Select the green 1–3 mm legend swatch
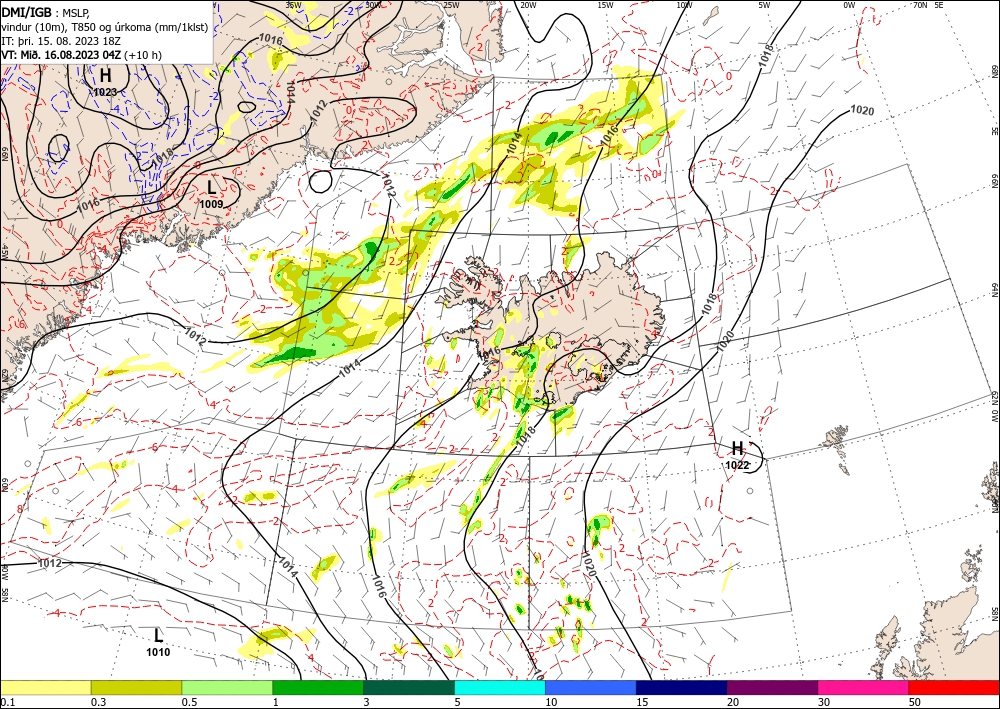Image resolution: width=1000 pixels, height=709 pixels. pyautogui.click(x=318, y=687)
